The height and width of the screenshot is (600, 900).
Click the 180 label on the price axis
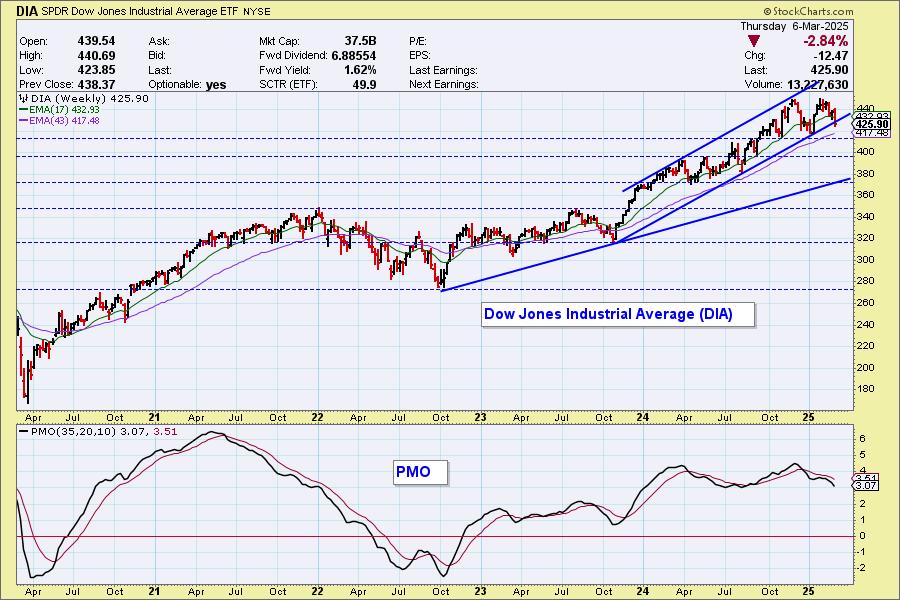click(x=866, y=389)
